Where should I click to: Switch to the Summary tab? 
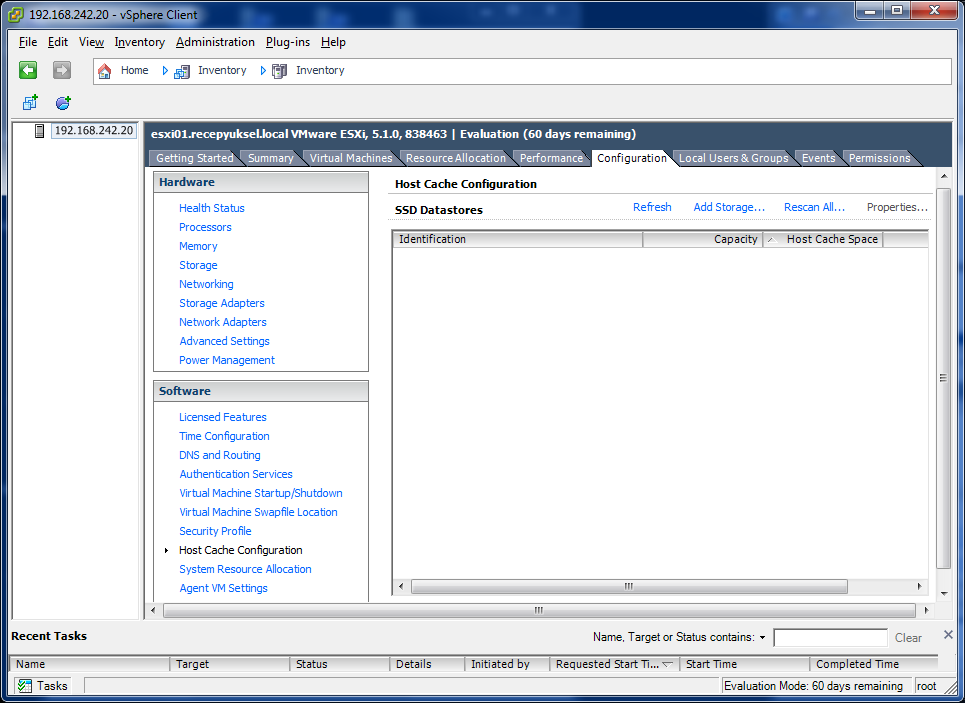(271, 158)
